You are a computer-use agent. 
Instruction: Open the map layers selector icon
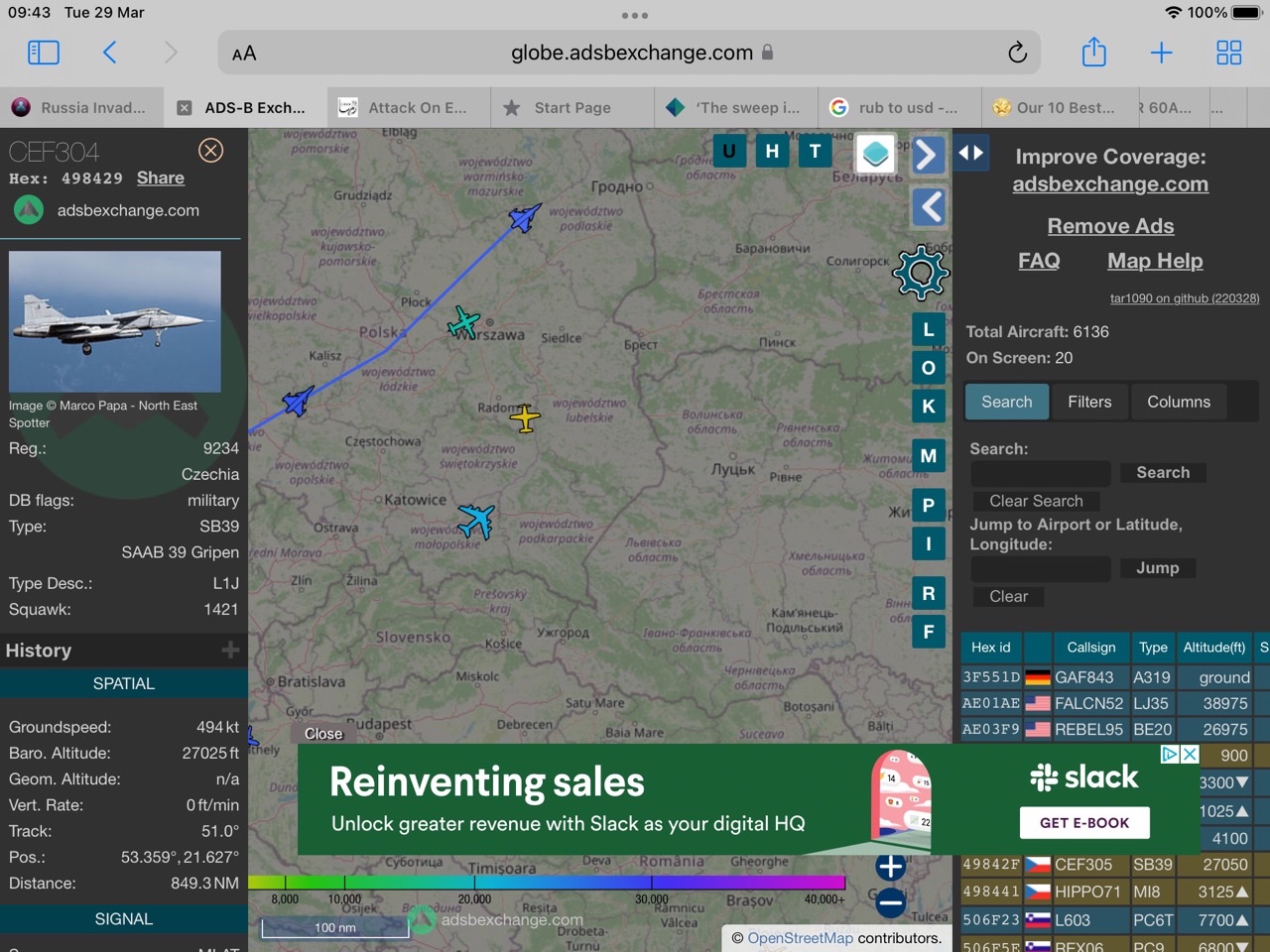[875, 154]
